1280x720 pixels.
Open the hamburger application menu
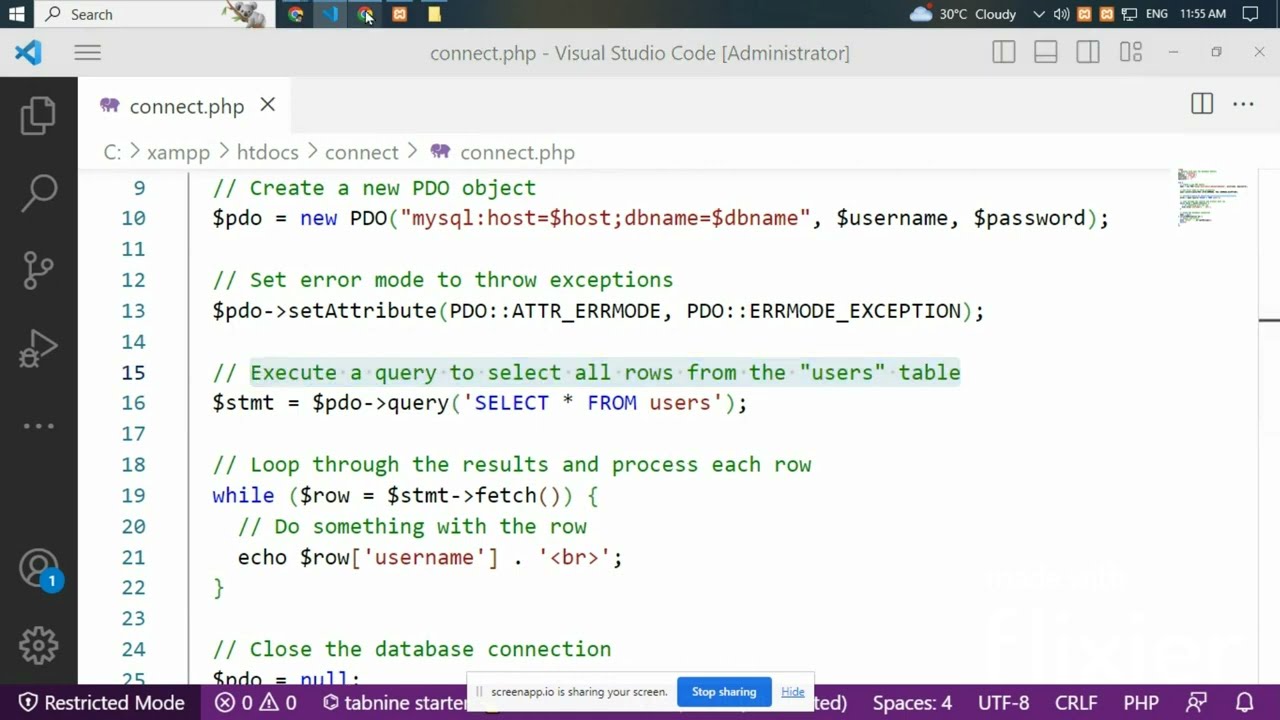87,53
